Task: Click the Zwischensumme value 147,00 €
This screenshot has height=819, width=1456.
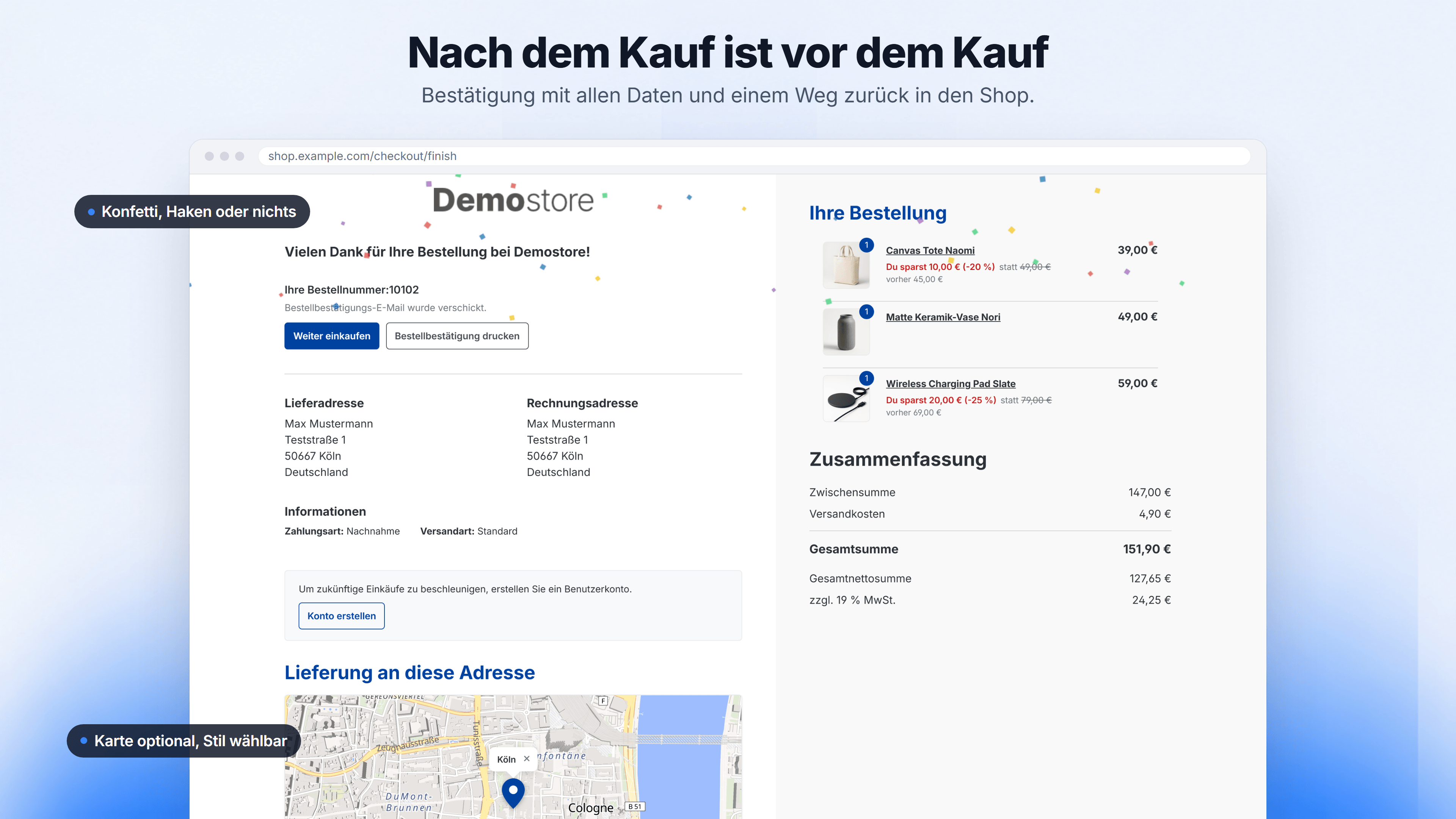Action: [1150, 492]
